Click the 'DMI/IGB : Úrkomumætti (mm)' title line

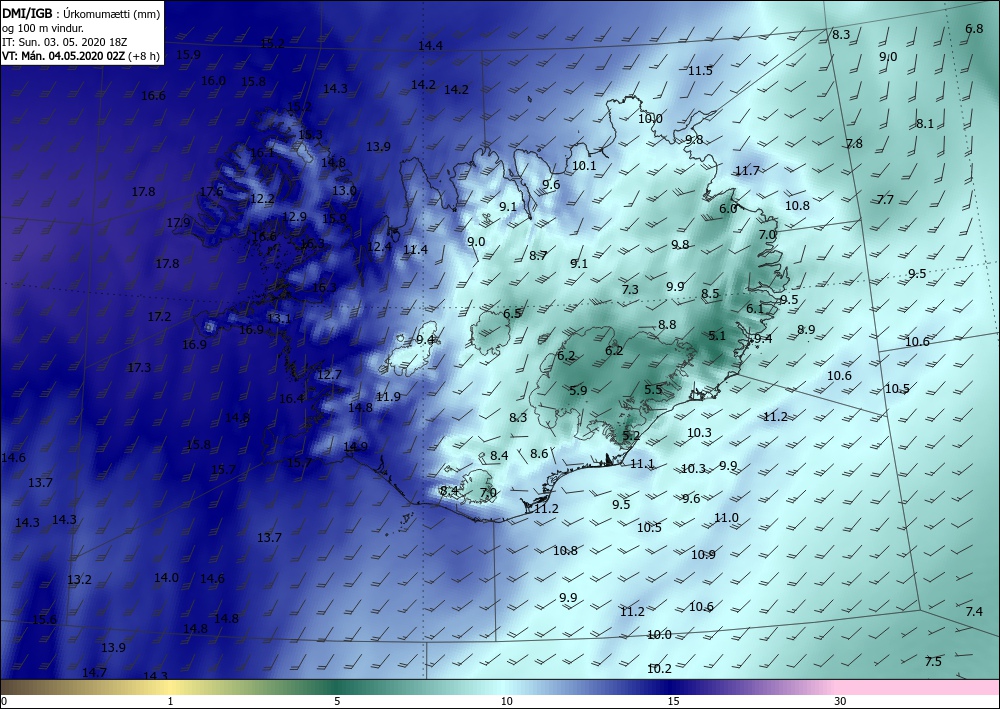coord(81,13)
